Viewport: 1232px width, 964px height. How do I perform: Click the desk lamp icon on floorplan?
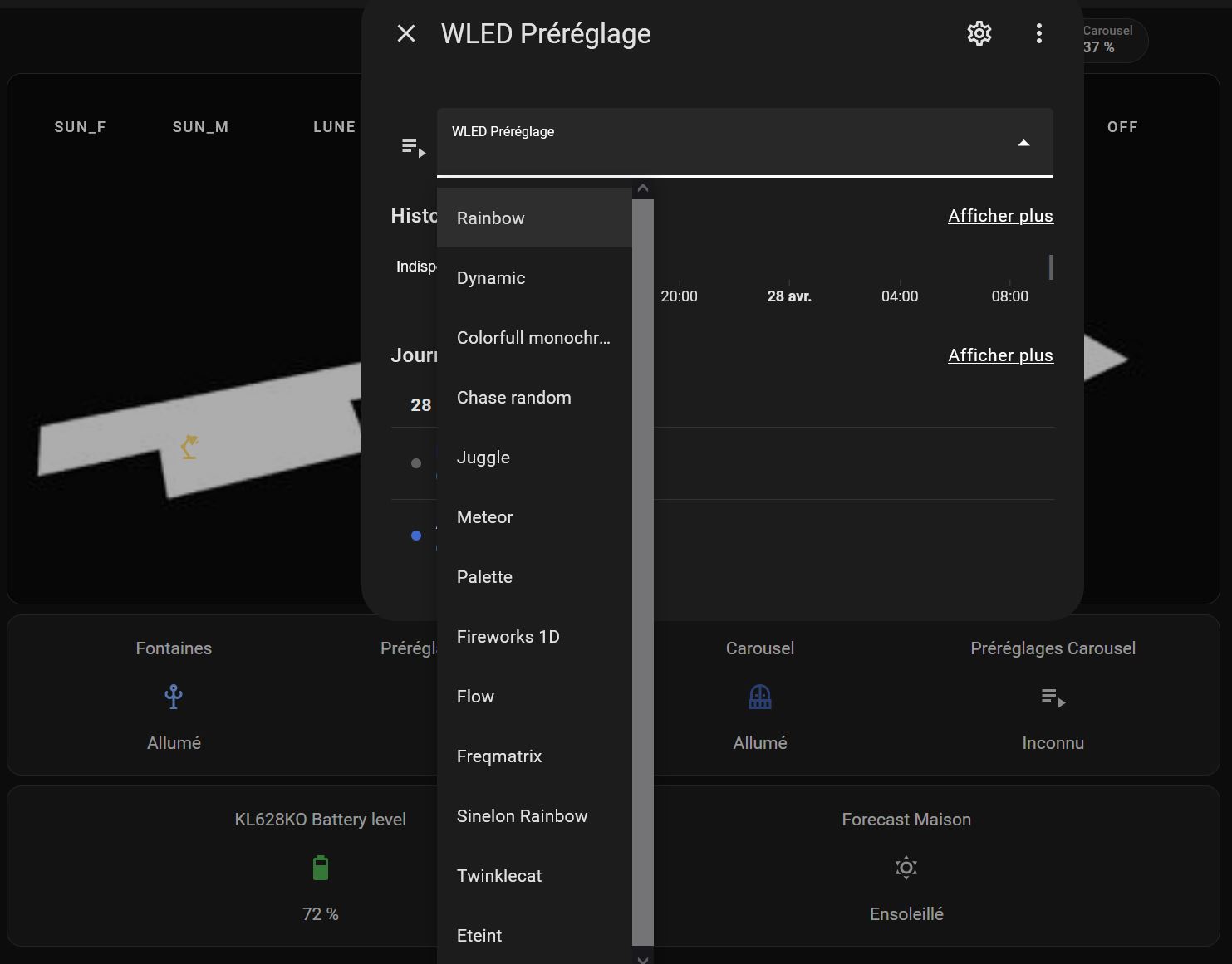pyautogui.click(x=189, y=447)
